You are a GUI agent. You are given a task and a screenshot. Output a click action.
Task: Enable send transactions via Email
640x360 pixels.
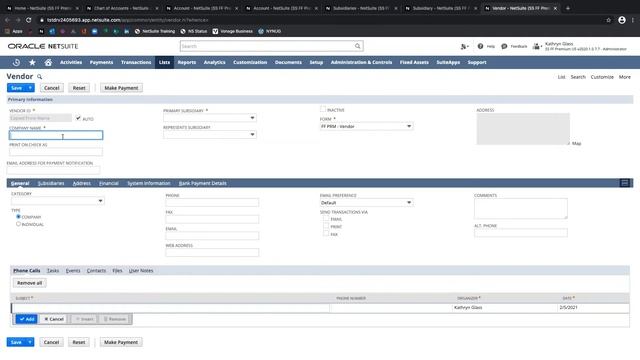(x=326, y=219)
